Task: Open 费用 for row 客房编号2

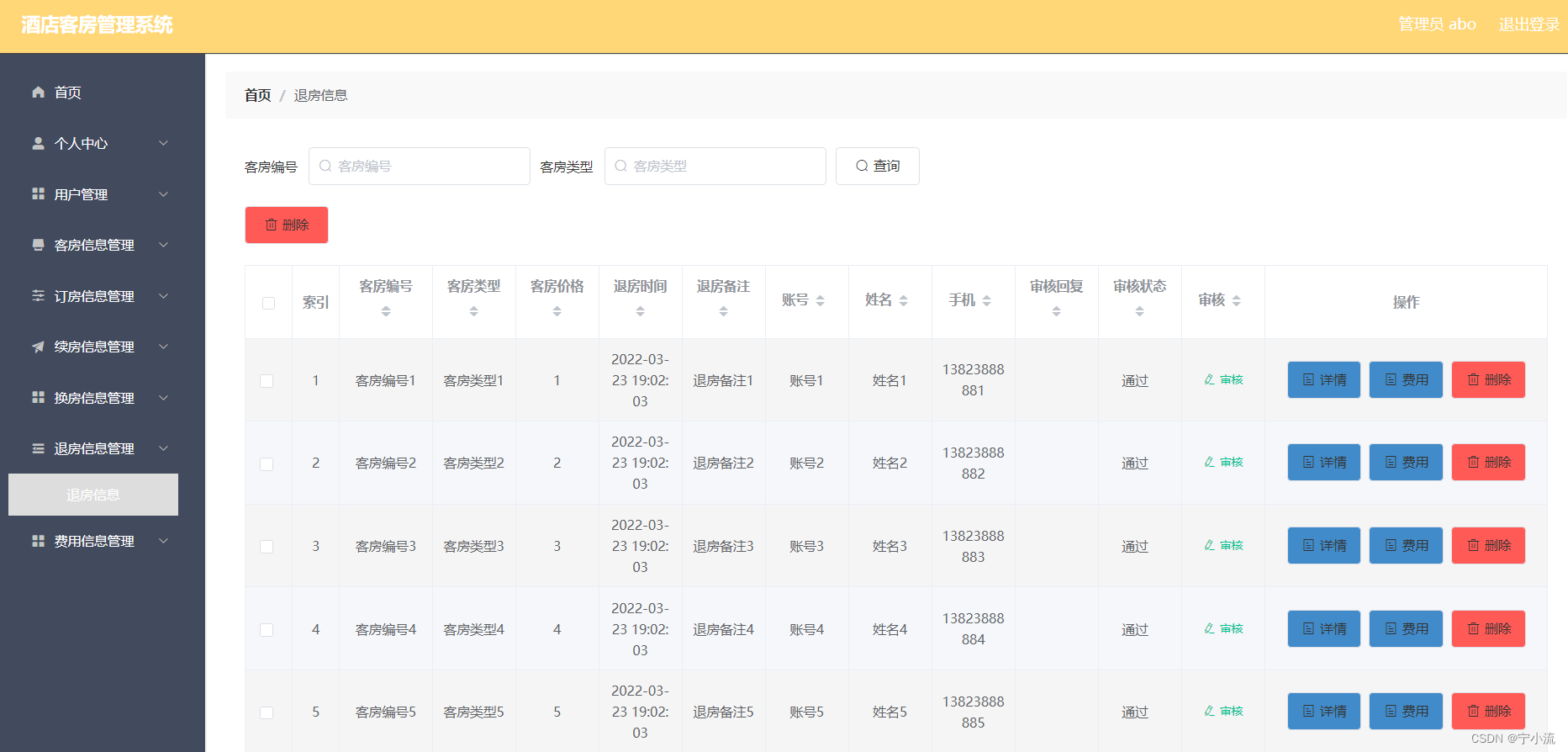Action: pyautogui.click(x=1406, y=462)
